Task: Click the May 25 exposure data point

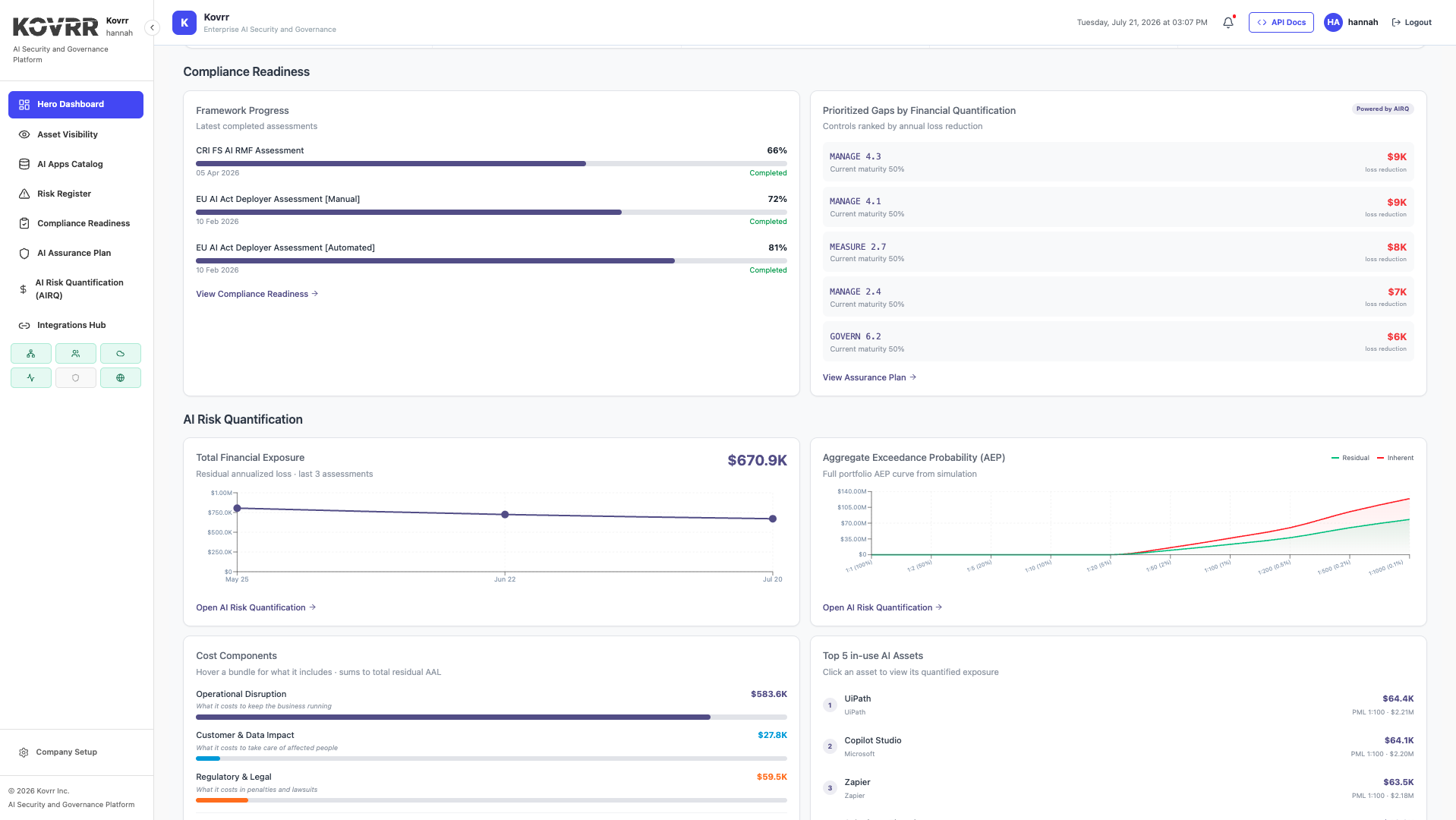Action: [x=237, y=509]
